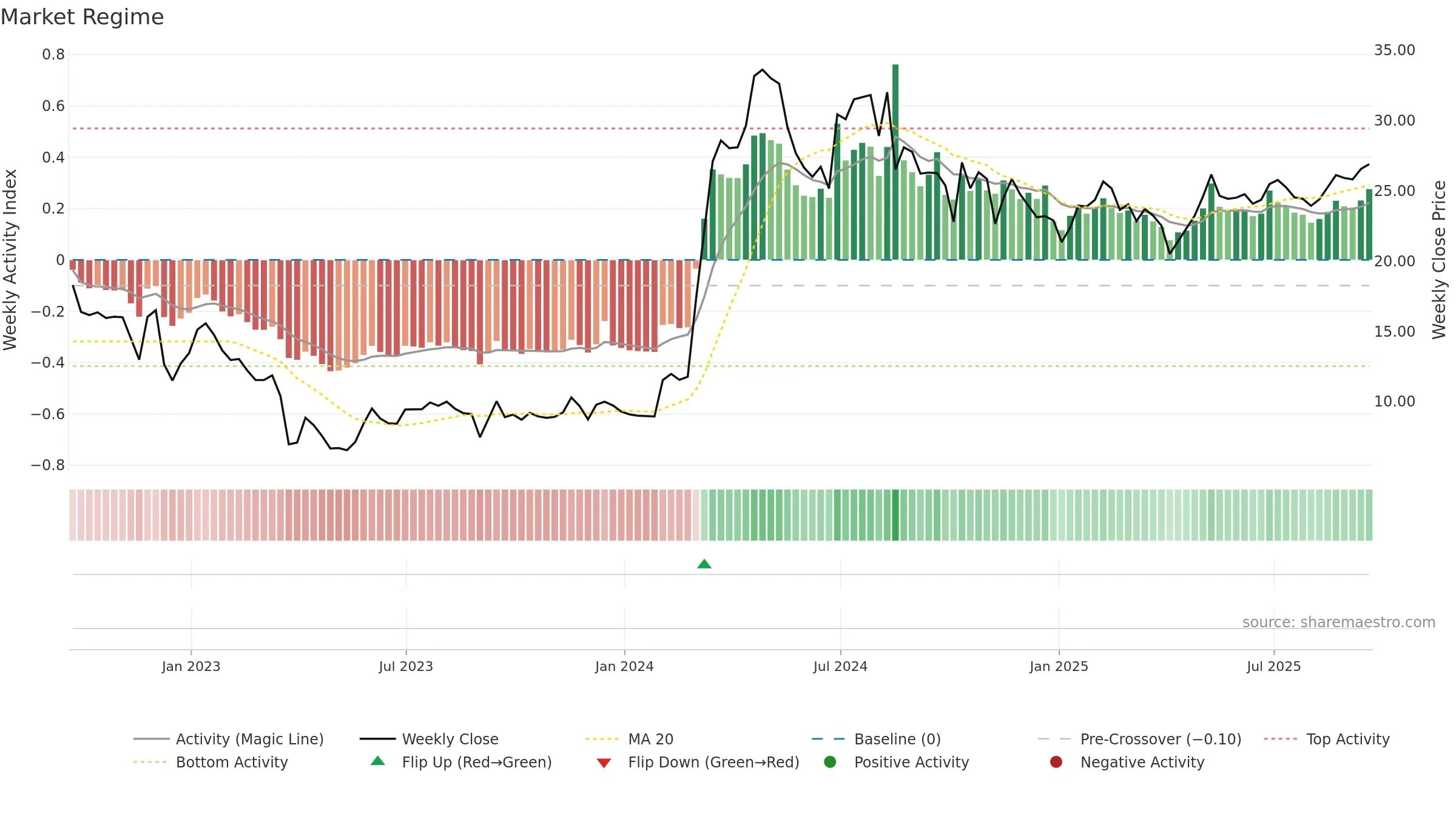Toggle the Pre-Crossover (−0.10) legend entry
1456x819 pixels.
(1140, 739)
